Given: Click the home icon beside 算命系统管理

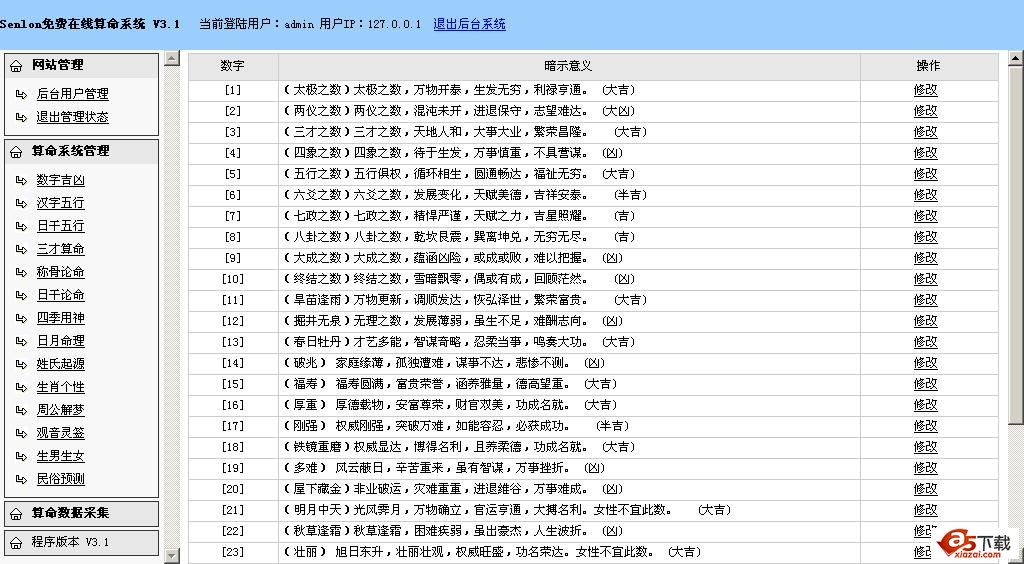Looking at the screenshot, I should (x=17, y=152).
